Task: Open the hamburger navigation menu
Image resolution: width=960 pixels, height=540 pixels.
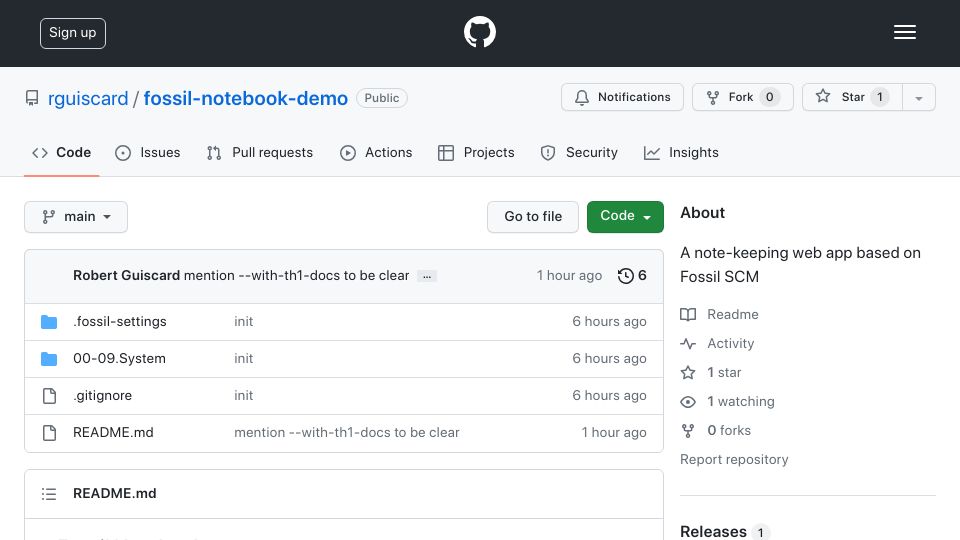Action: [x=904, y=32]
